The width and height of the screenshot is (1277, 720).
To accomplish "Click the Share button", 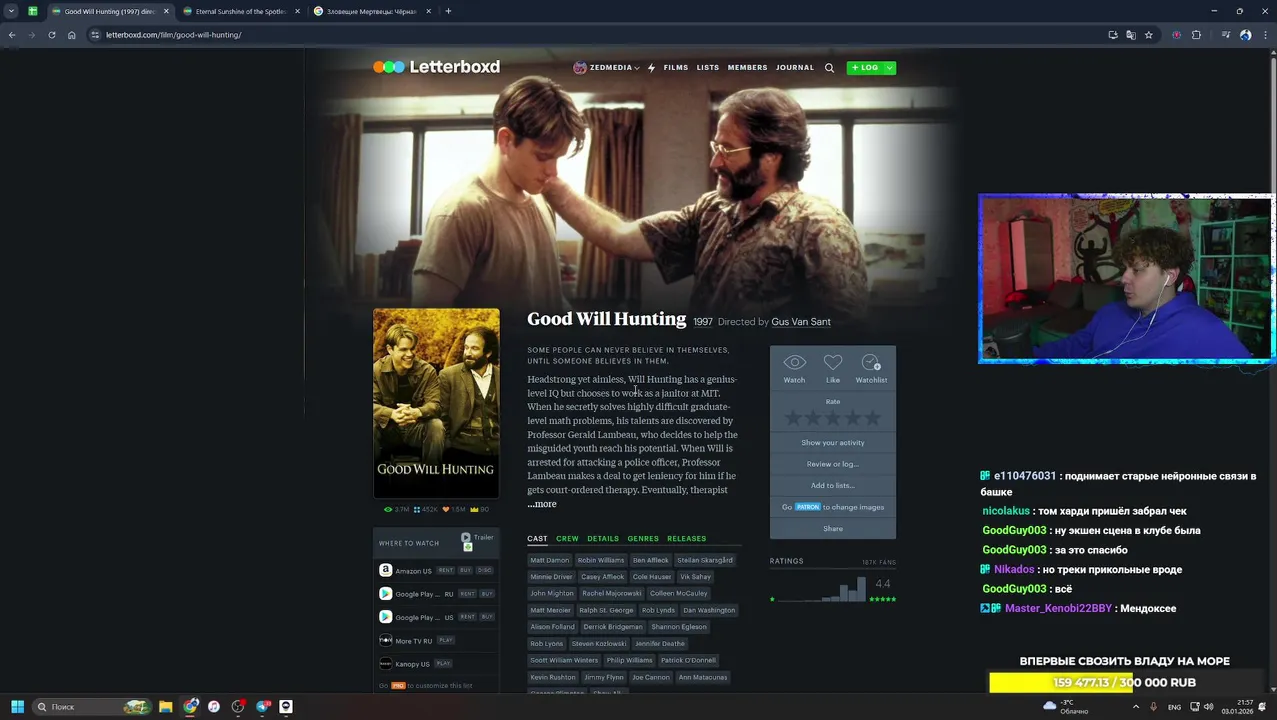I will coord(833,528).
